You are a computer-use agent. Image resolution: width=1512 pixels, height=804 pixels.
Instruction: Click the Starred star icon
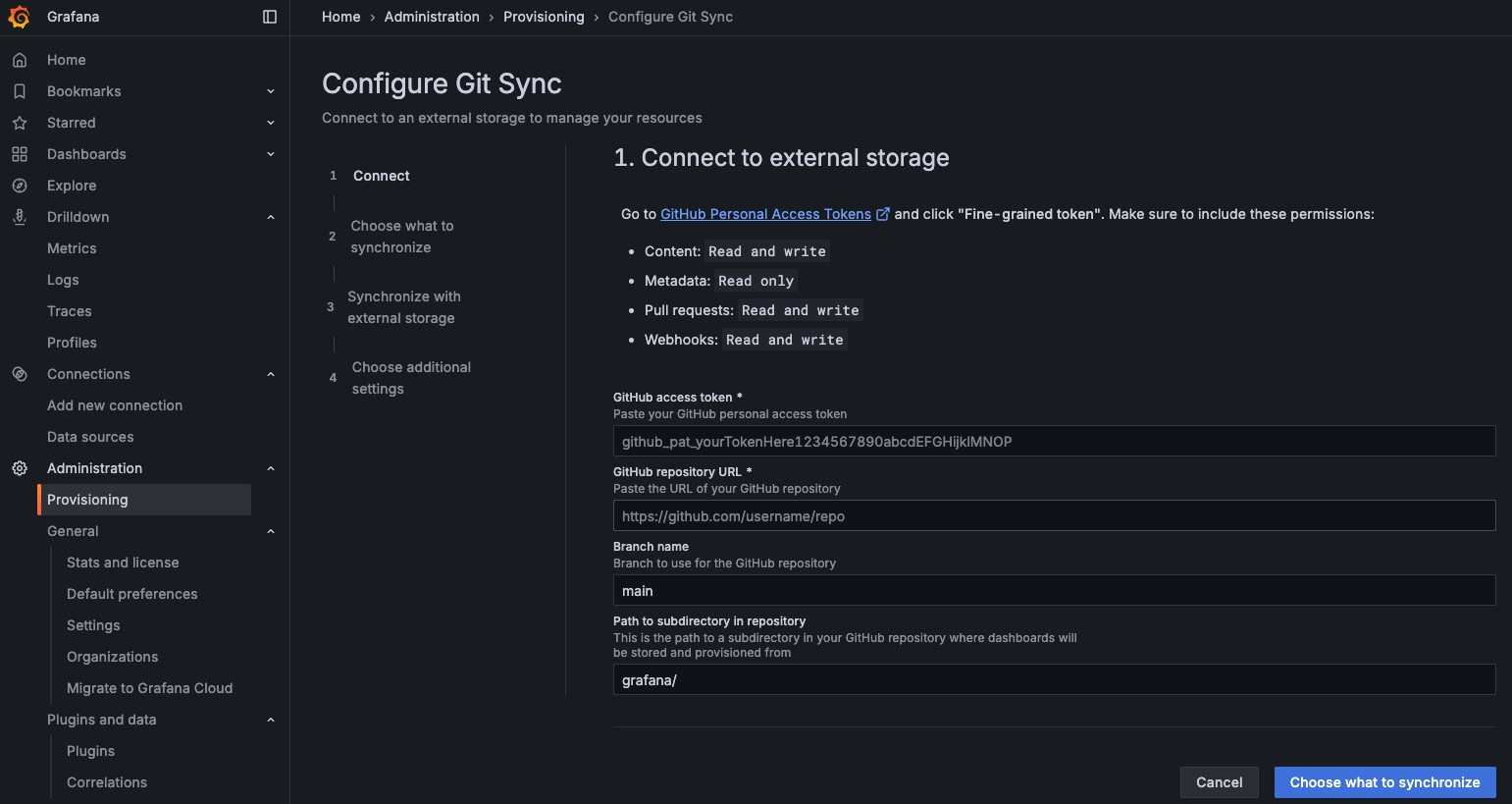point(20,123)
